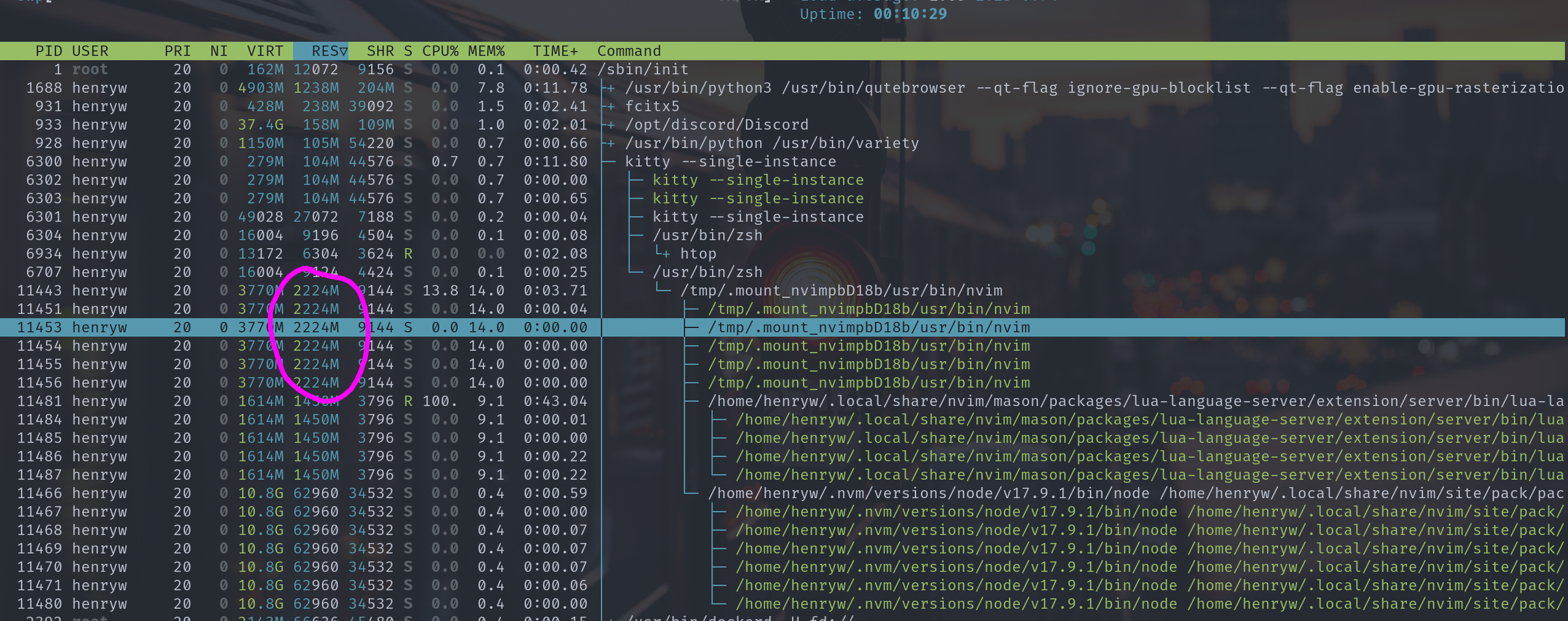Viewport: 1568px width, 621px height.
Task: Select the /sbin/init process row
Action: click(x=782, y=69)
